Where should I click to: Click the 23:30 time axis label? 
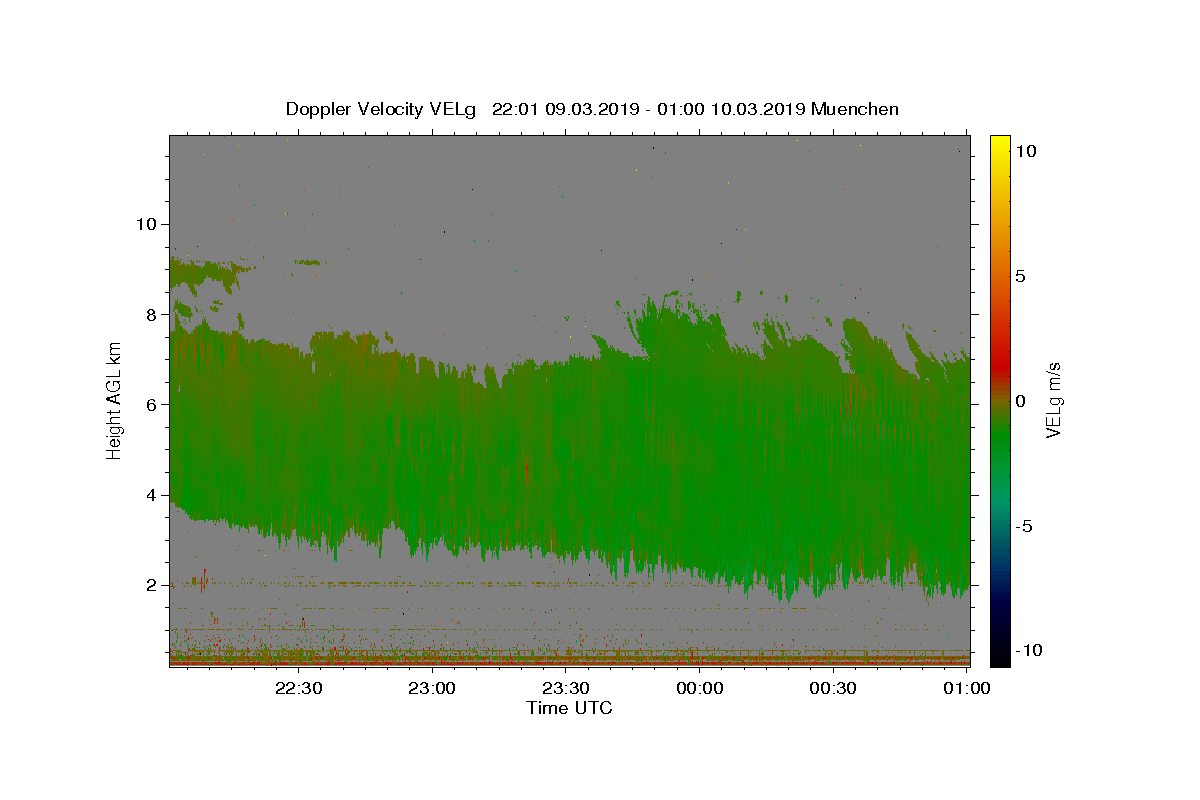(566, 688)
